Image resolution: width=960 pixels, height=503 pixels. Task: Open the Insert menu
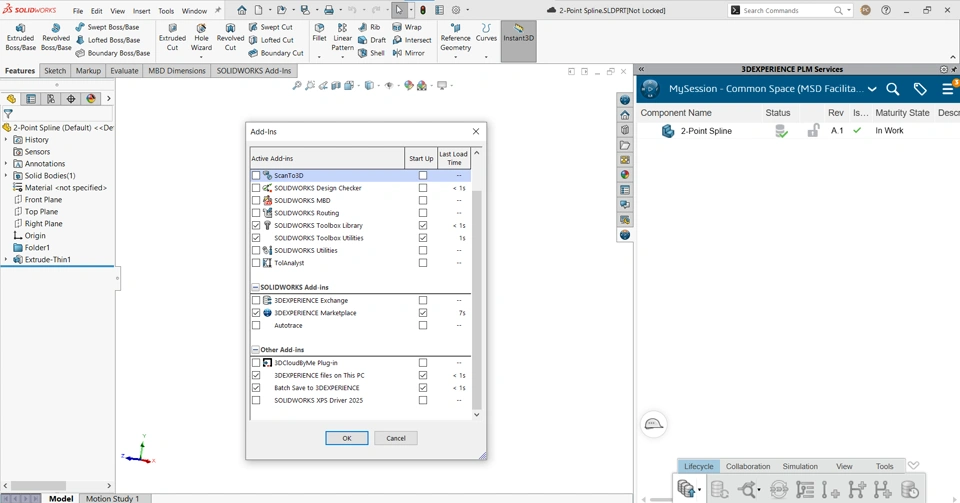pos(141,11)
